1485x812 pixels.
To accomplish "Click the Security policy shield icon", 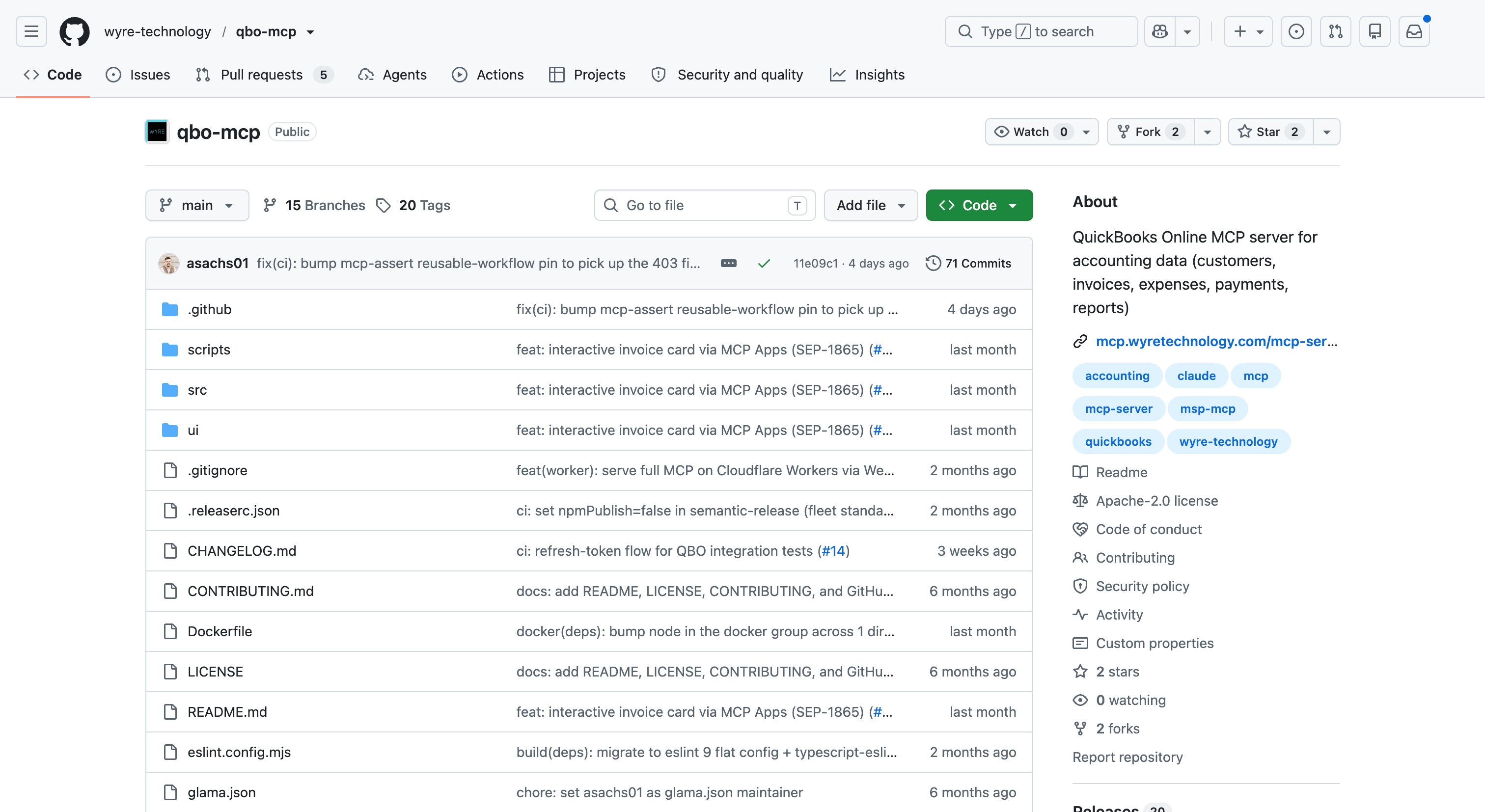I will click(1080, 586).
